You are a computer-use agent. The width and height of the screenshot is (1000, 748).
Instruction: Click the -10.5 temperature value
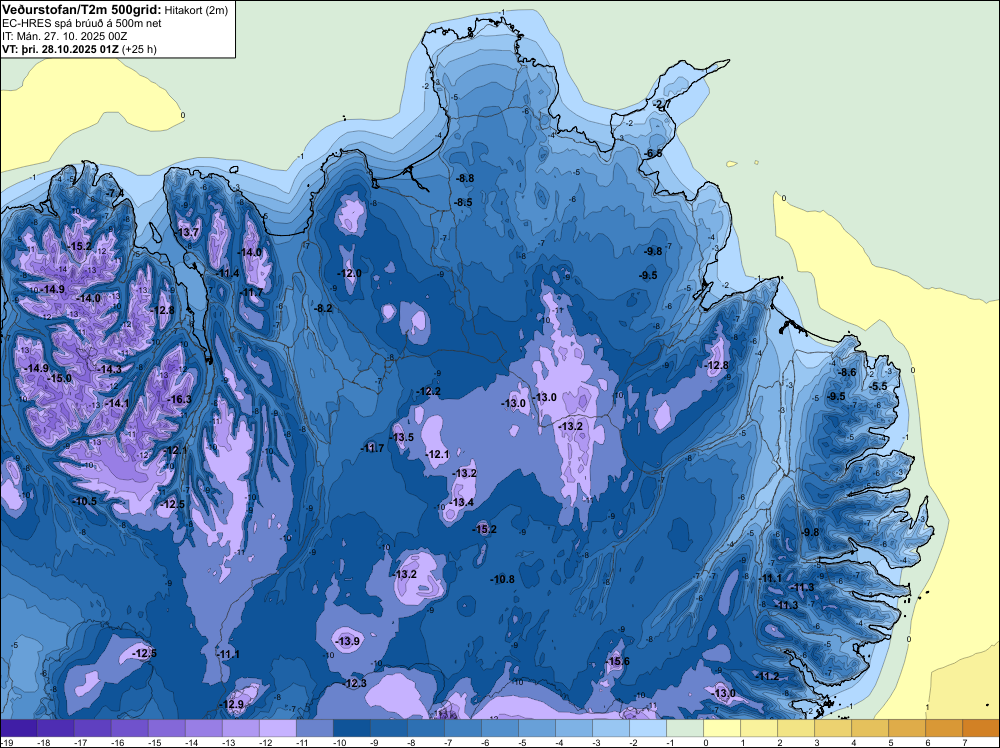pos(85,502)
